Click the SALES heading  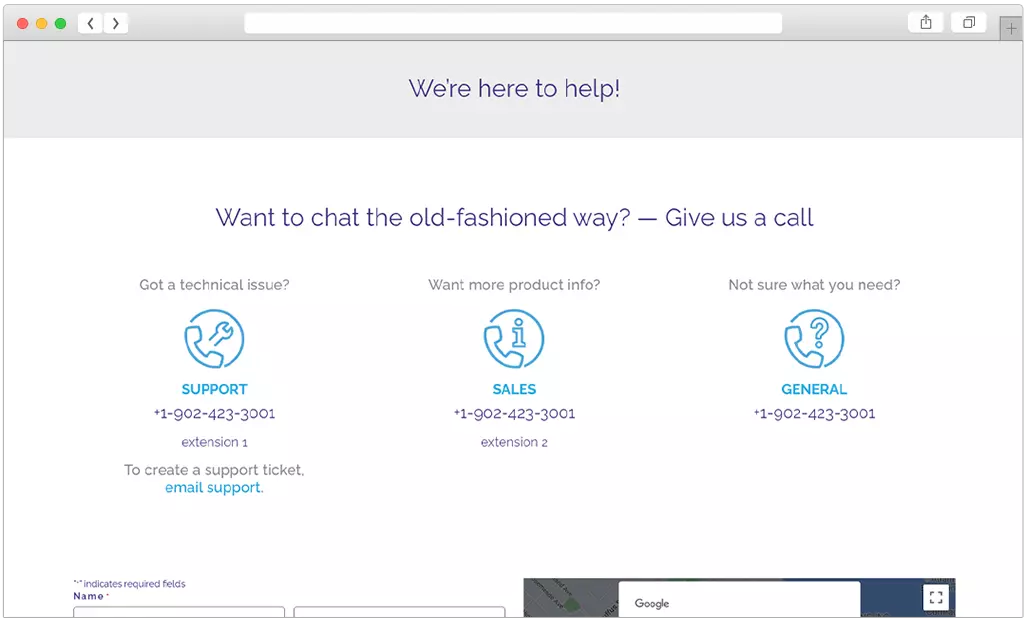[x=514, y=389]
